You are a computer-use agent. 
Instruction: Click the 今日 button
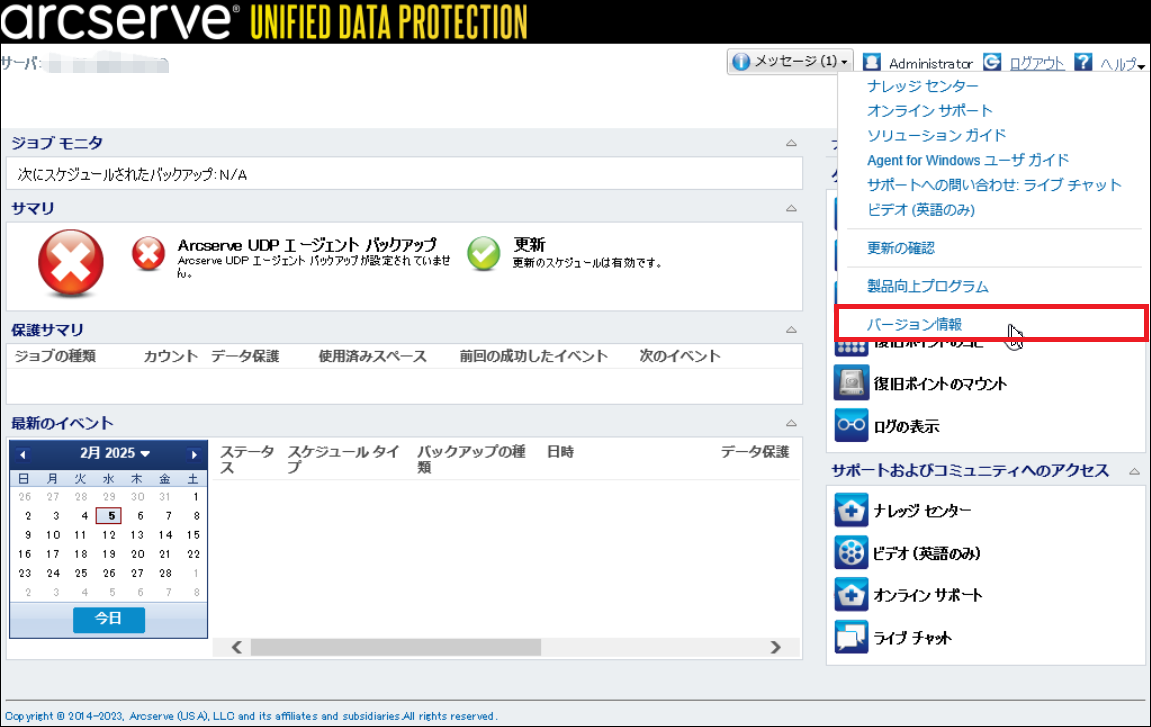[x=109, y=619]
